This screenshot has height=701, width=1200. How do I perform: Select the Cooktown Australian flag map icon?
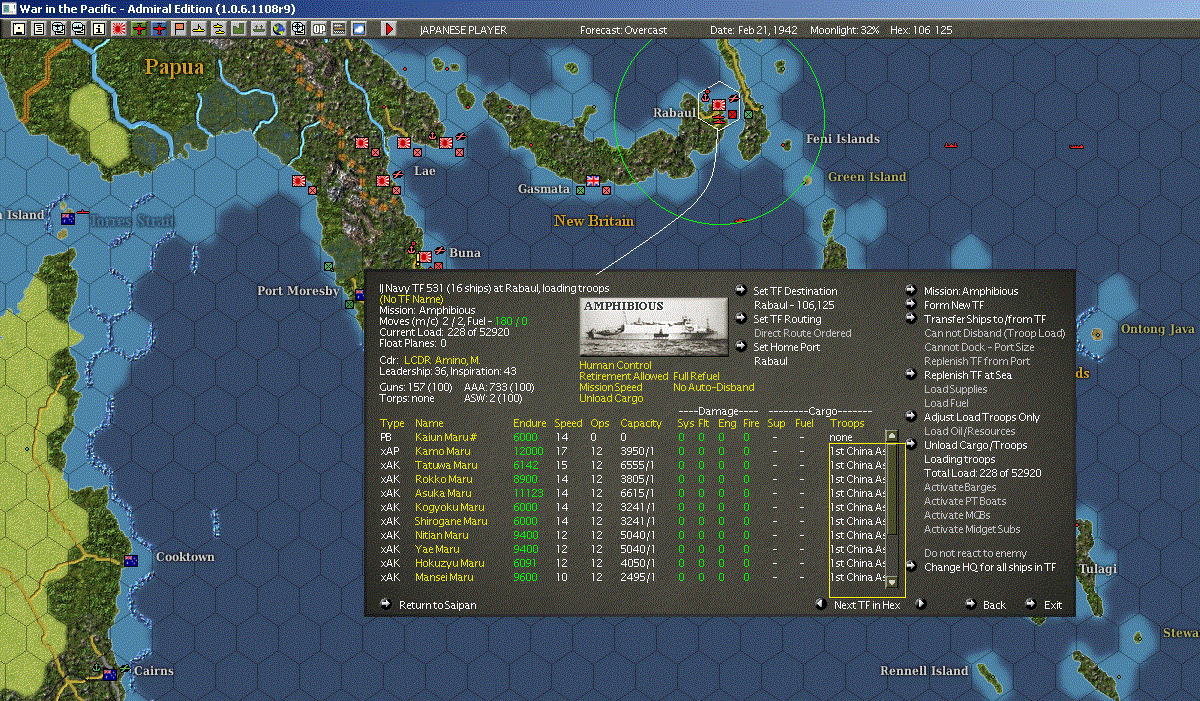point(130,561)
